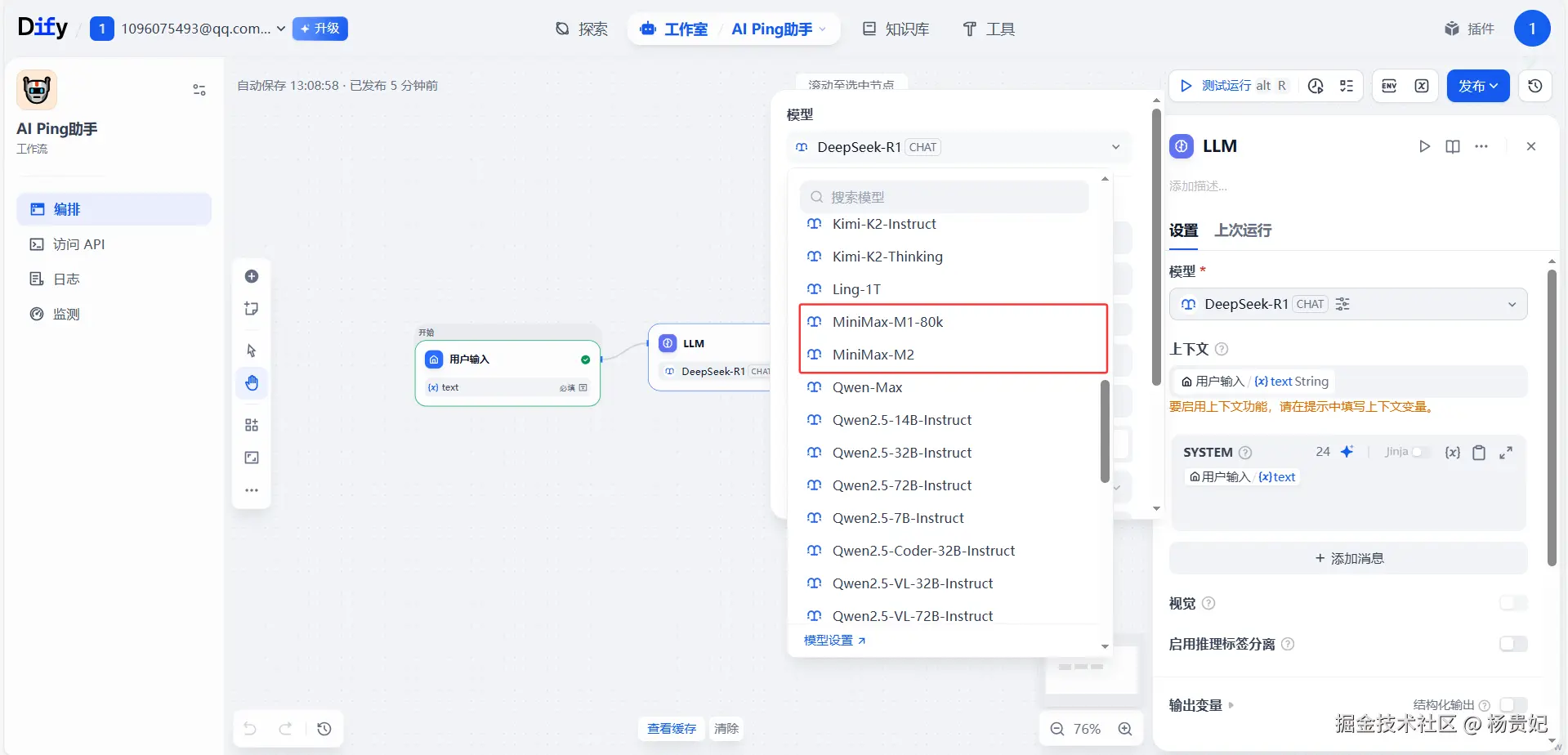This screenshot has width=1568, height=755.
Task: Go to 监测 monitoring in the sidebar
Action: pyautogui.click(x=114, y=315)
